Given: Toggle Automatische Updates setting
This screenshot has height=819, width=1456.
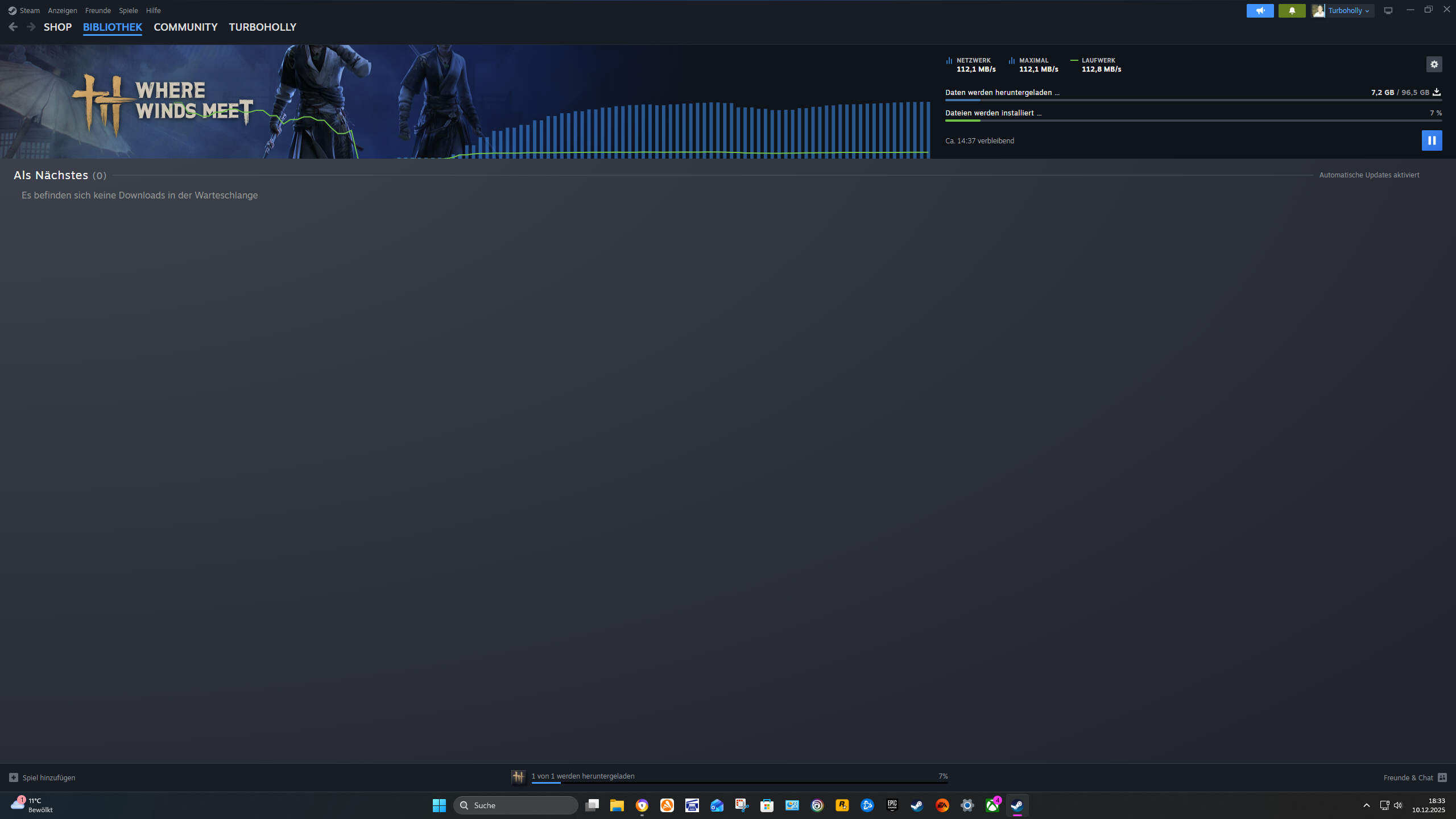Looking at the screenshot, I should [x=1368, y=175].
